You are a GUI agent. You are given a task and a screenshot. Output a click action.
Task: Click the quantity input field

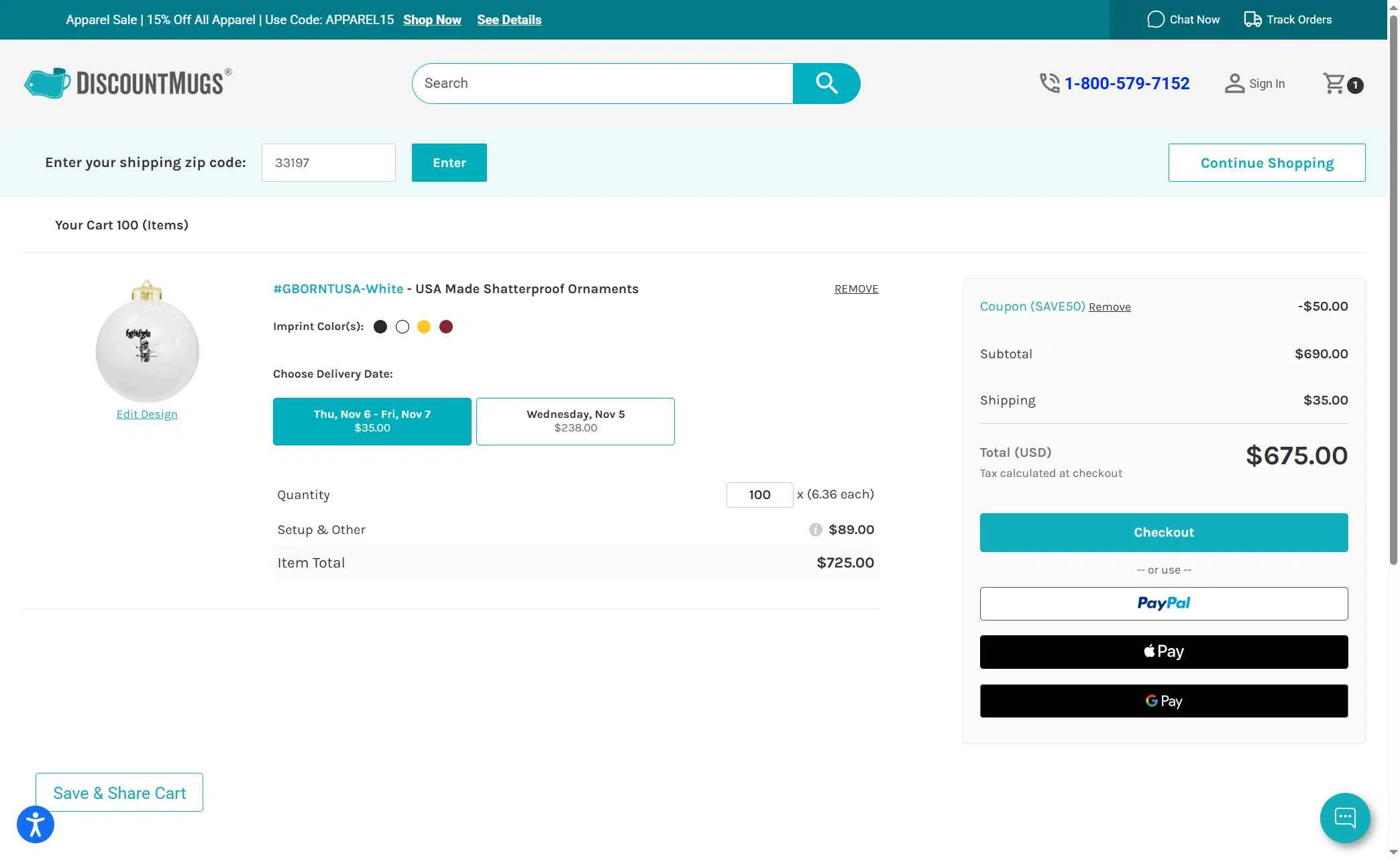point(759,494)
